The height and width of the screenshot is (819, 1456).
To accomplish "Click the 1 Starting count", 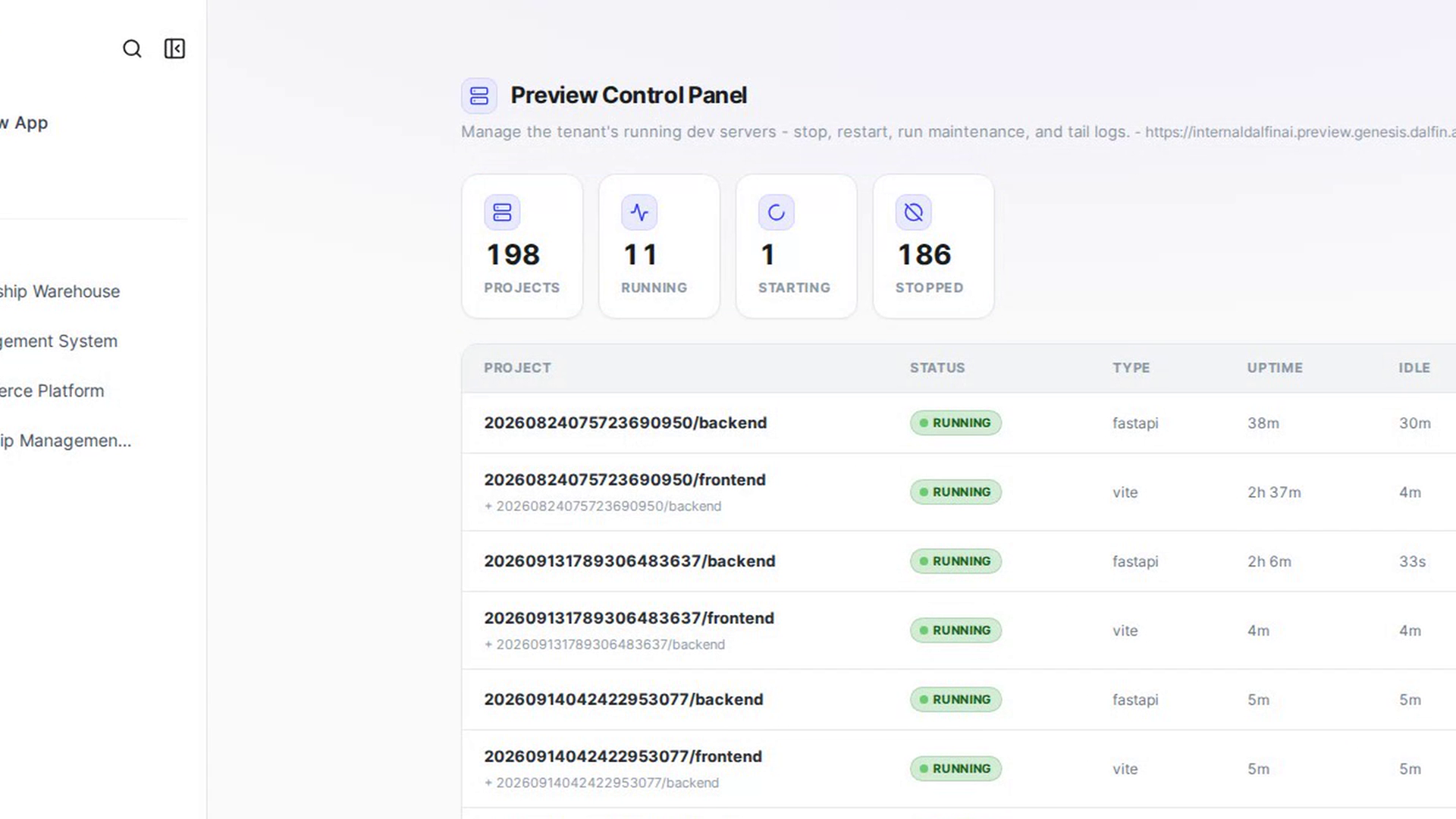I will [x=768, y=255].
